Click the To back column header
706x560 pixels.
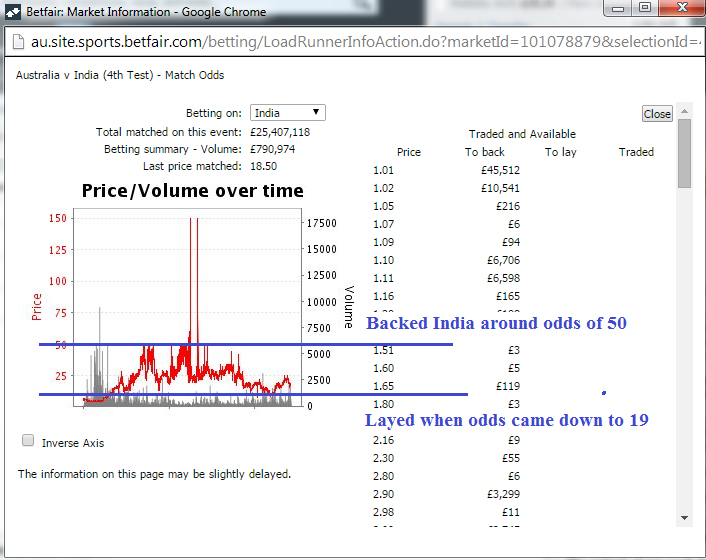[484, 152]
